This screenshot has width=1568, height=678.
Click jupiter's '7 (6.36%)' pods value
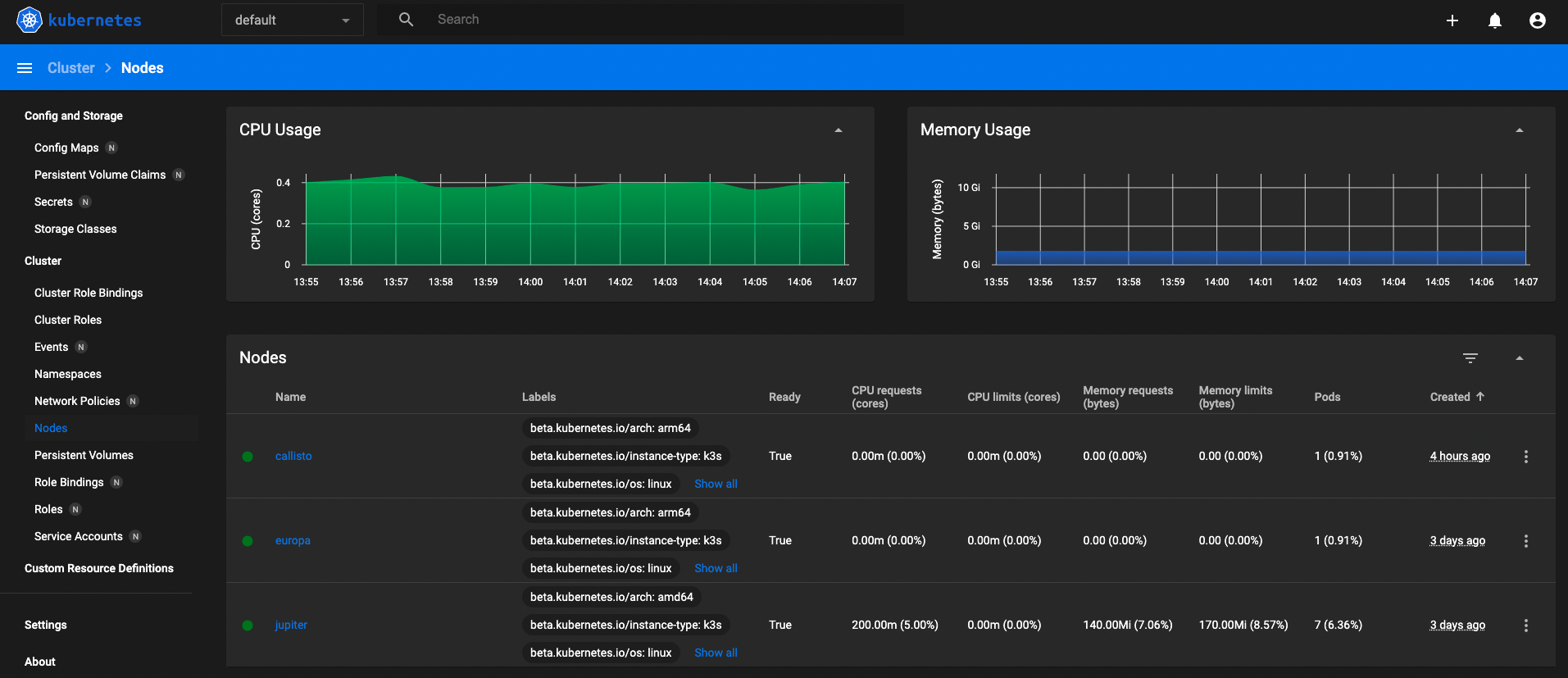[1338, 625]
